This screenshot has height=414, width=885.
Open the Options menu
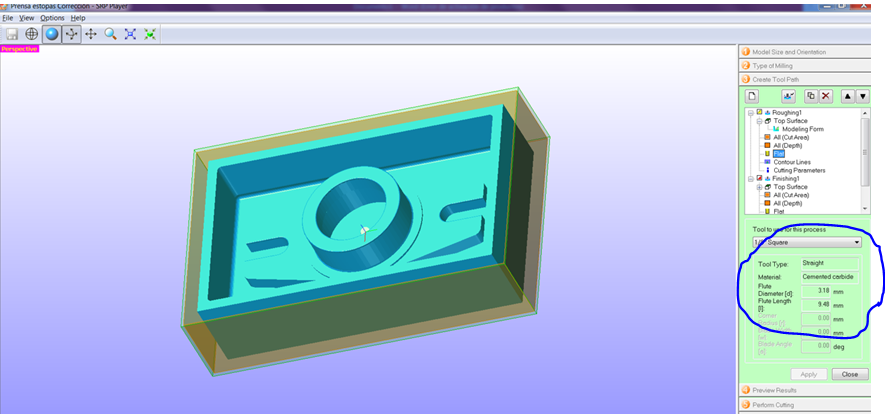pos(52,18)
